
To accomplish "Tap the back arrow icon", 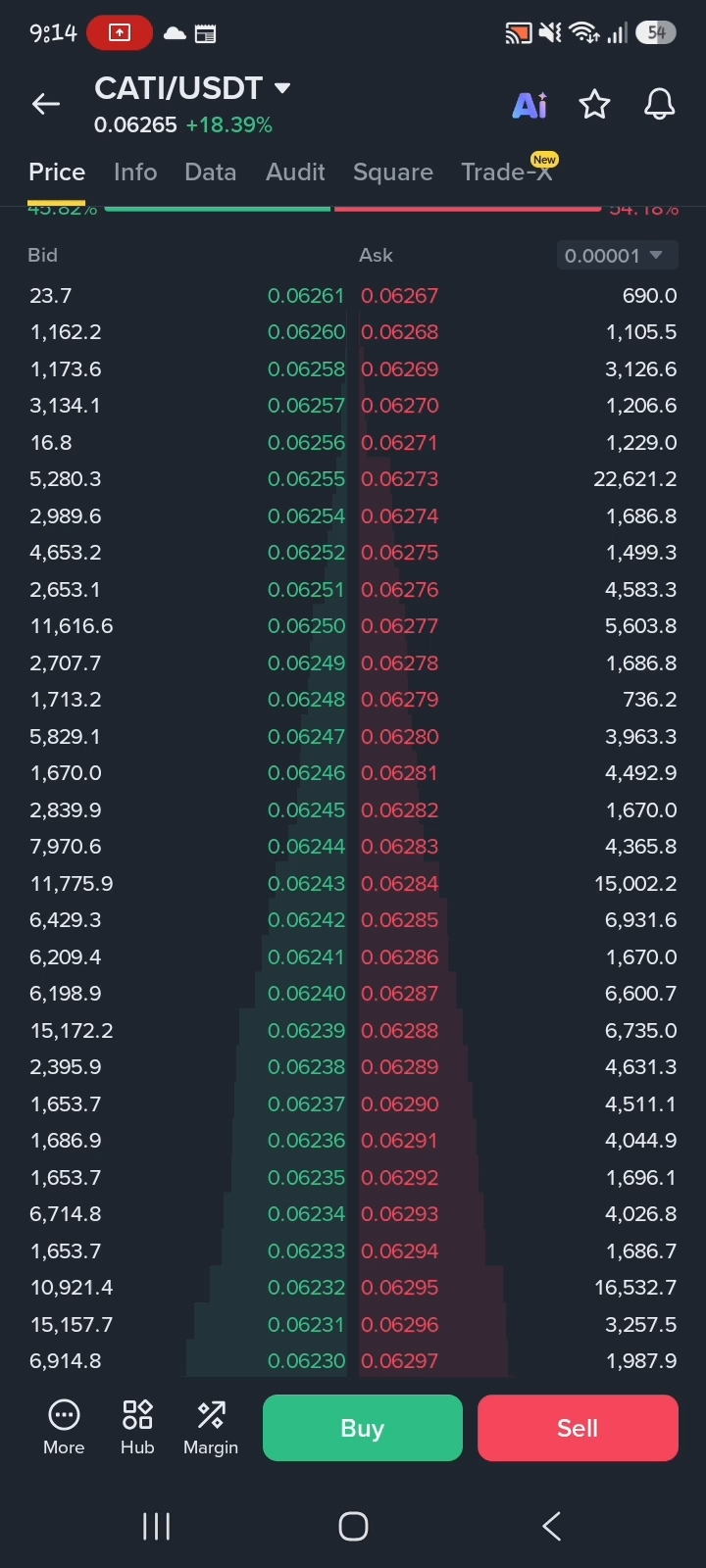I will click(46, 104).
